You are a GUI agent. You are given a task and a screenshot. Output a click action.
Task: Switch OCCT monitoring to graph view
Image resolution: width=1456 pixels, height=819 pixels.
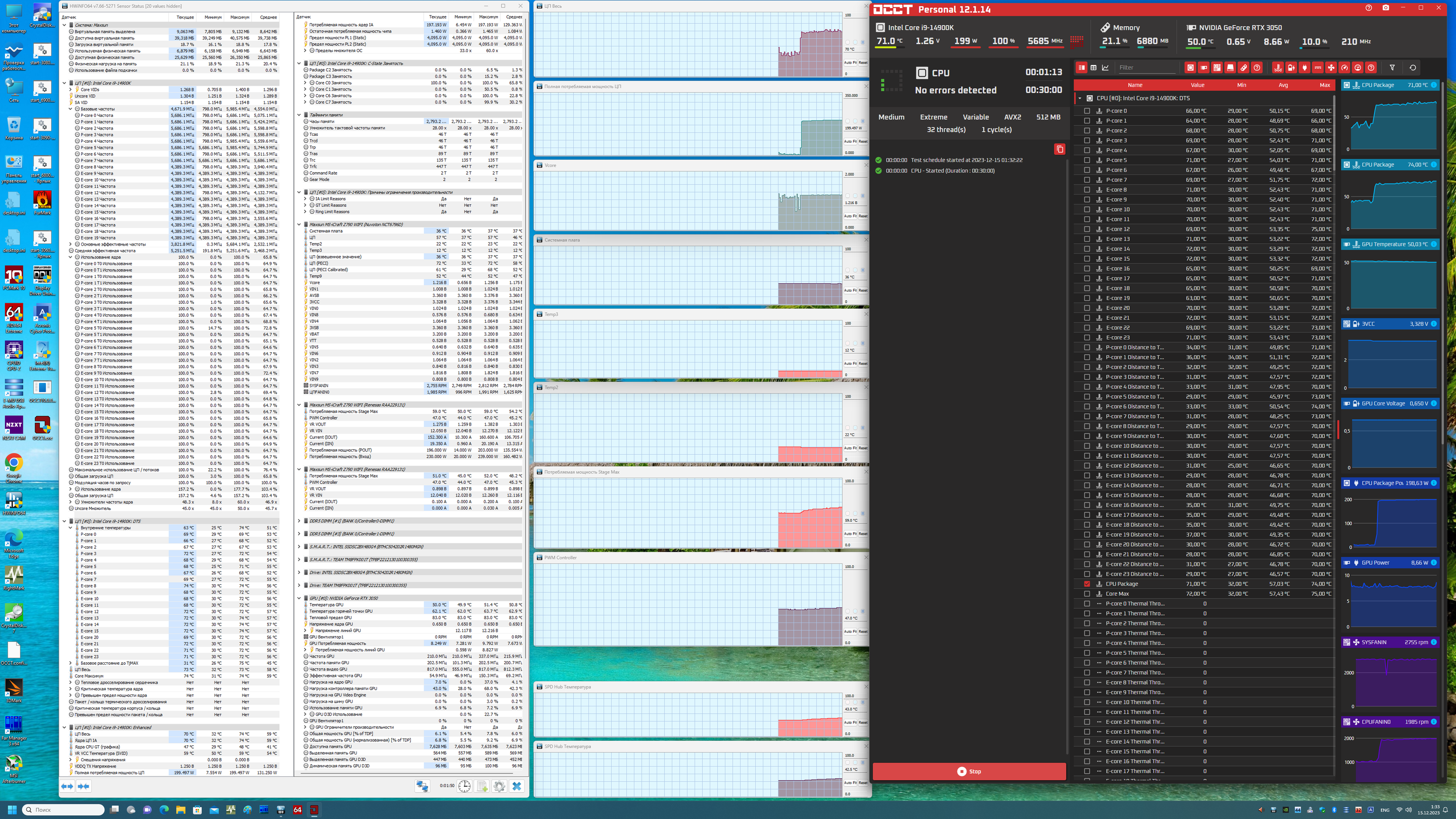point(1106,68)
